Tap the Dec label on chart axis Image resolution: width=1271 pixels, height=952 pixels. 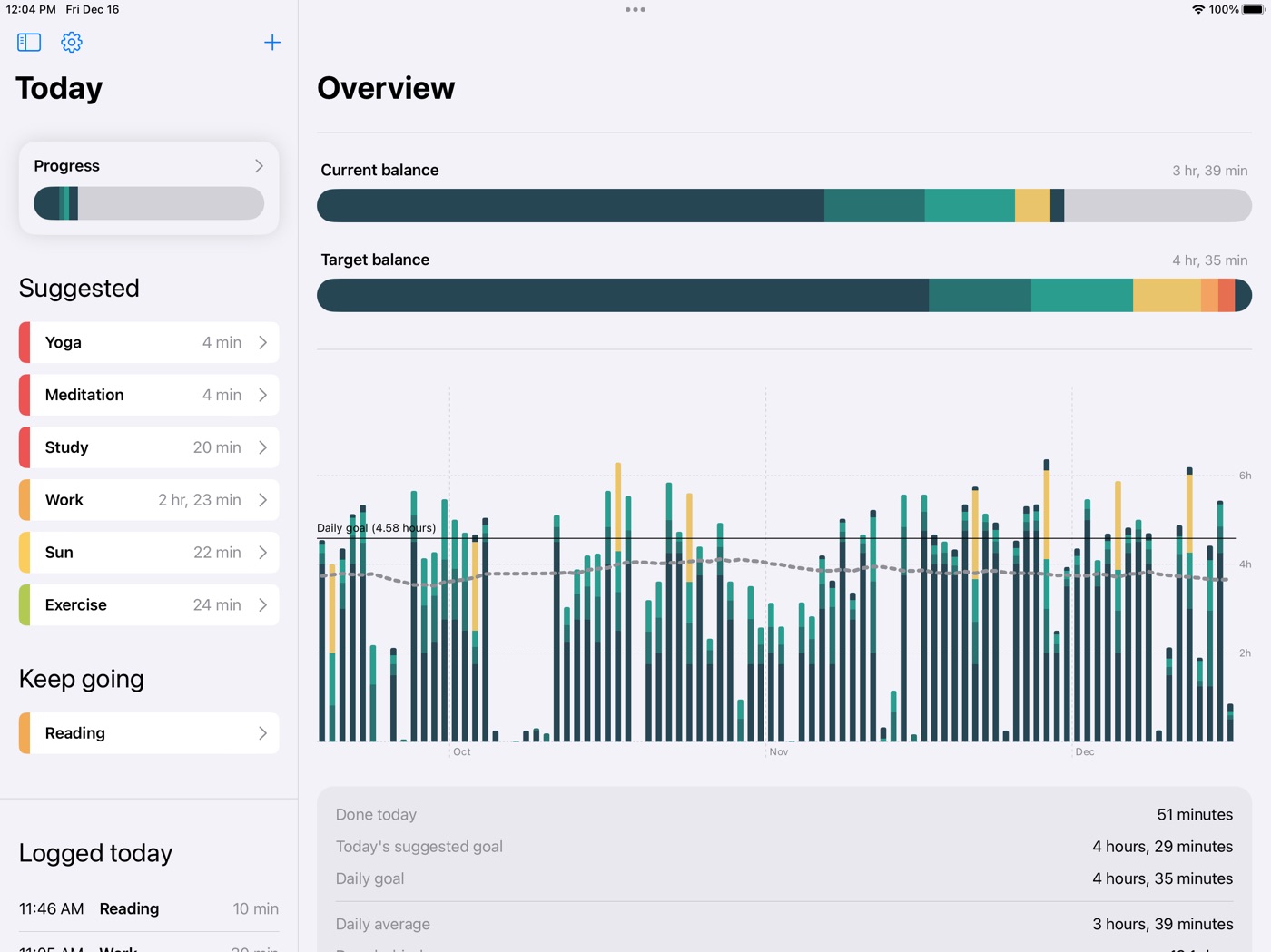(x=1085, y=752)
